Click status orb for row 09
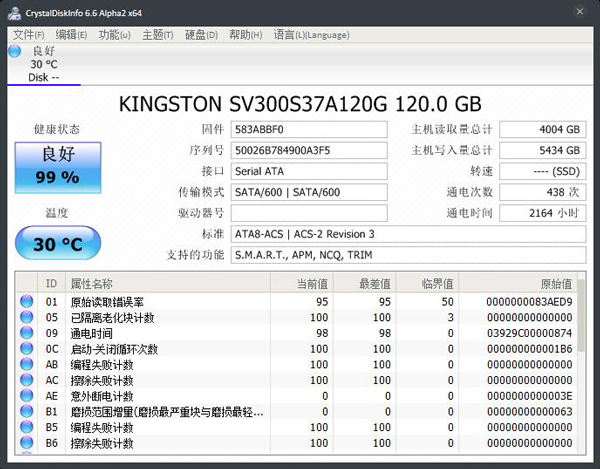The height and width of the screenshot is (469, 600). tap(26, 333)
